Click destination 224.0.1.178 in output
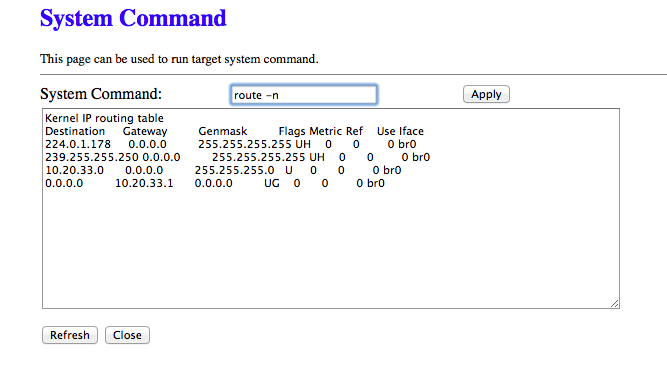The image size is (667, 368). (x=78, y=144)
